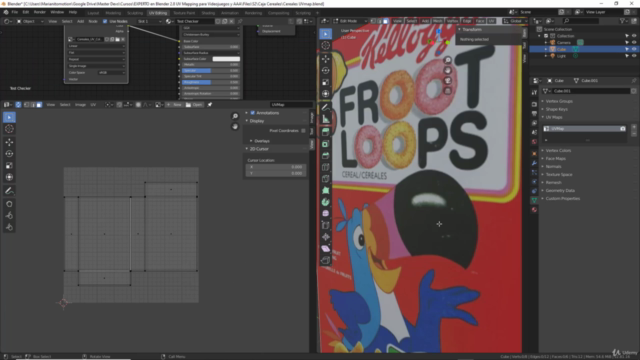640x360 pixels.
Task: Click the Subsurface Color white swatch
Action: click(226, 59)
